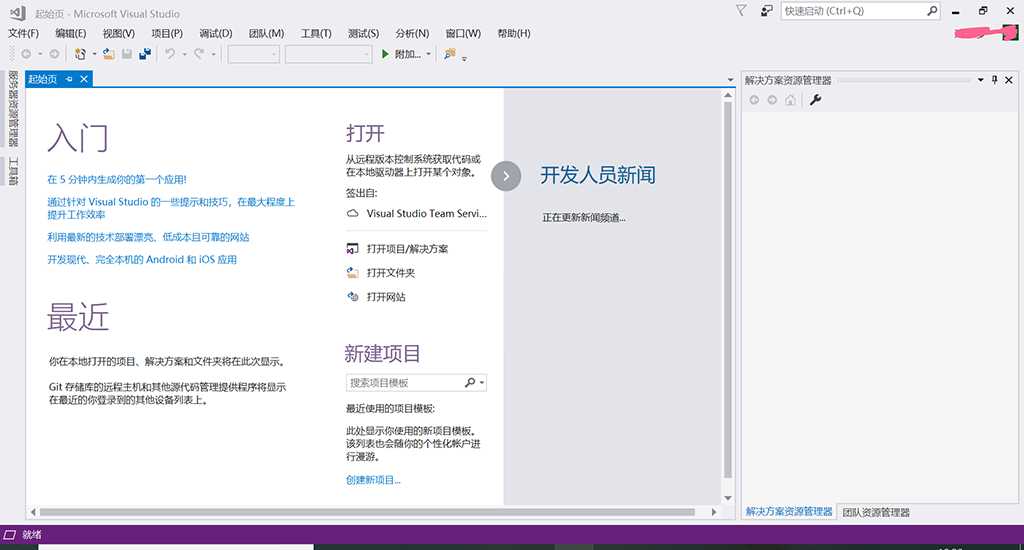
Task: Click the 打开网站 link
Action: coord(386,297)
